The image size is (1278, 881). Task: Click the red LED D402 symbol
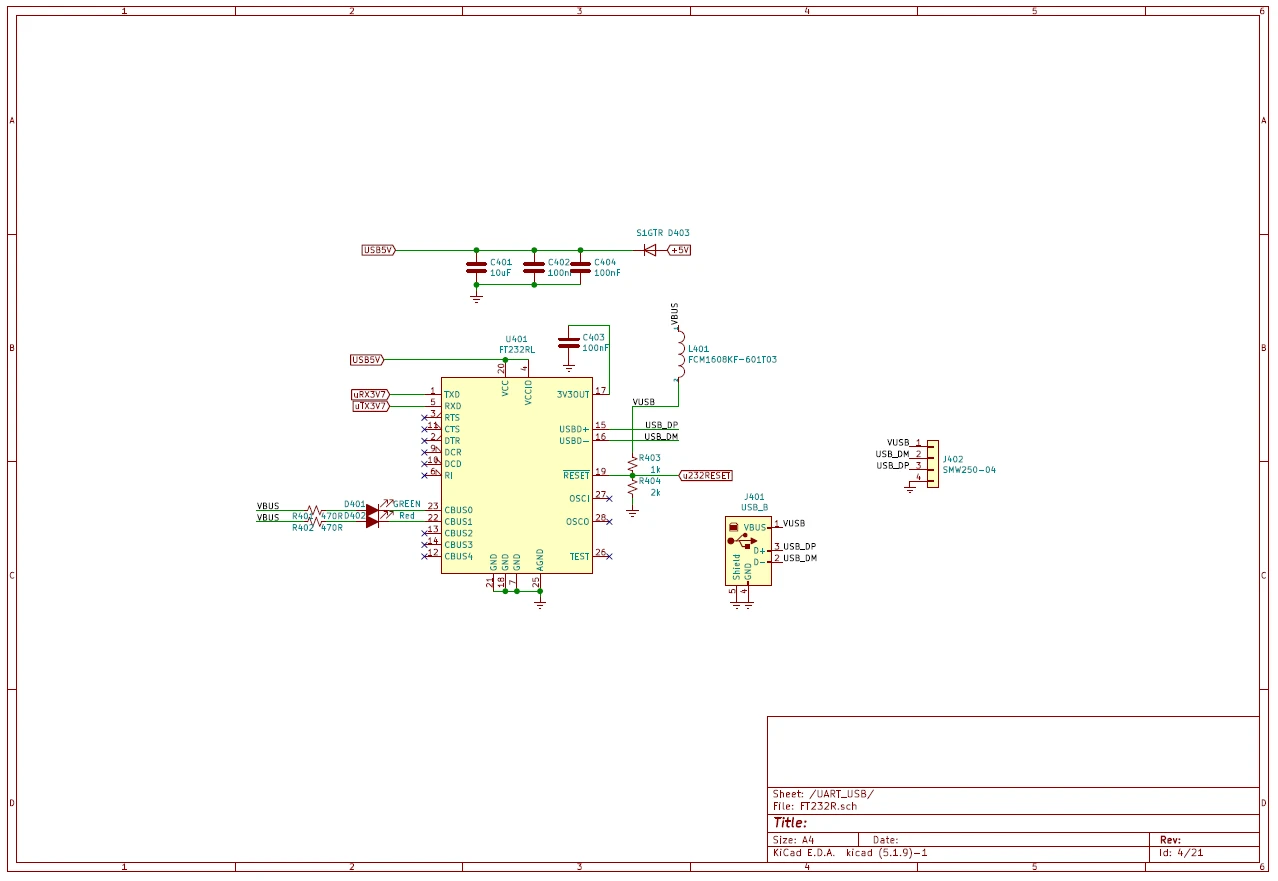pyautogui.click(x=373, y=521)
